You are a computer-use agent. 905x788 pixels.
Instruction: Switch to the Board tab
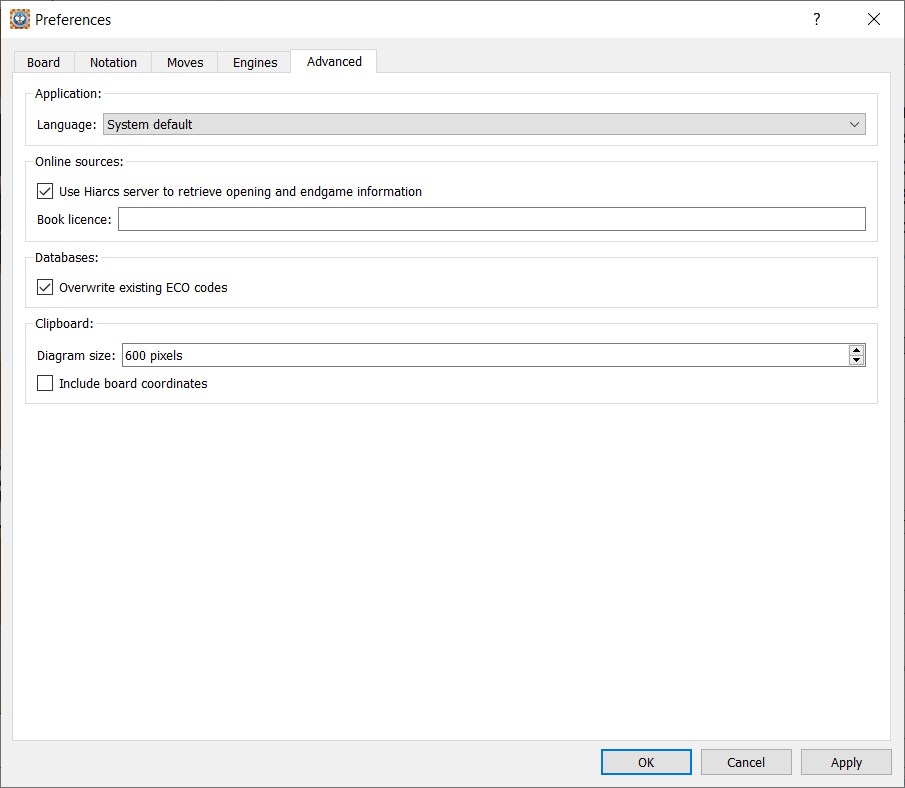point(43,62)
